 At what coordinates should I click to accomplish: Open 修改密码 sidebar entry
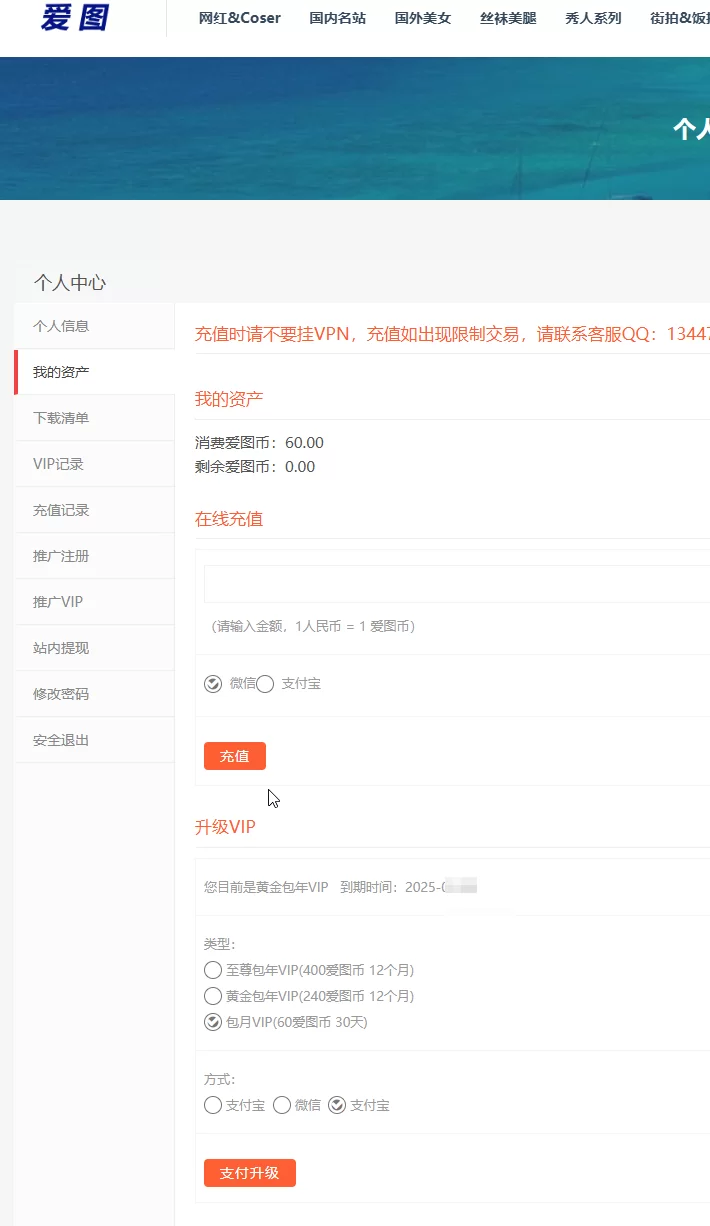coord(94,694)
